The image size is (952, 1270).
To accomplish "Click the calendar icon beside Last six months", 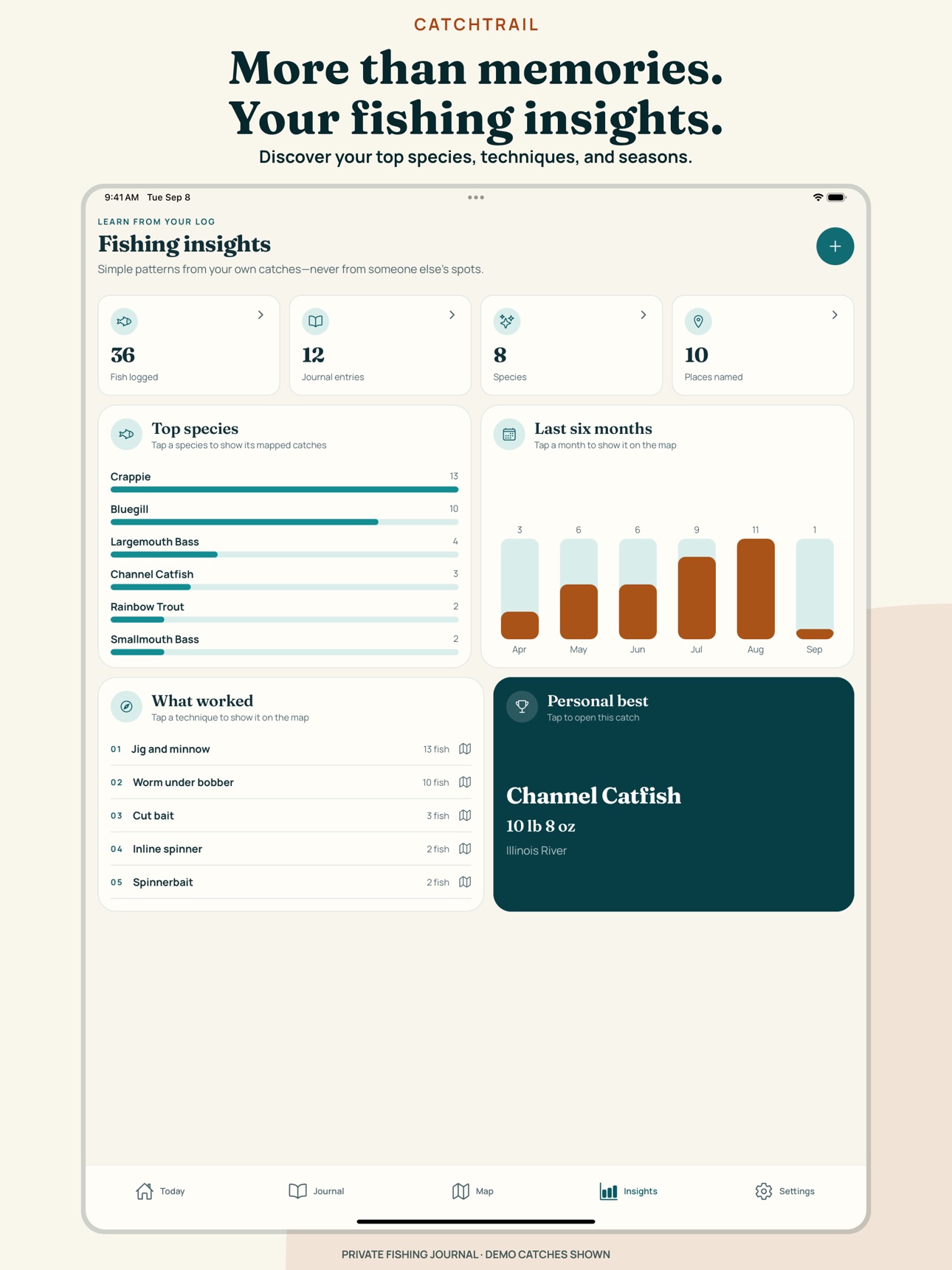I will [x=509, y=434].
